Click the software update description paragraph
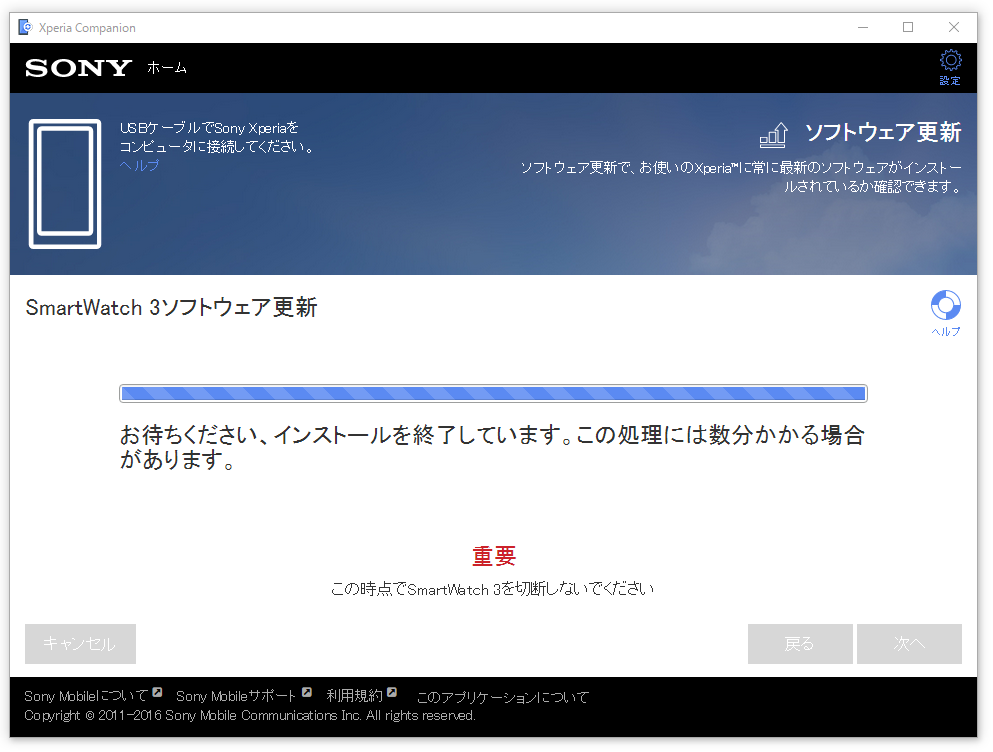The image size is (993, 752). pos(741,177)
